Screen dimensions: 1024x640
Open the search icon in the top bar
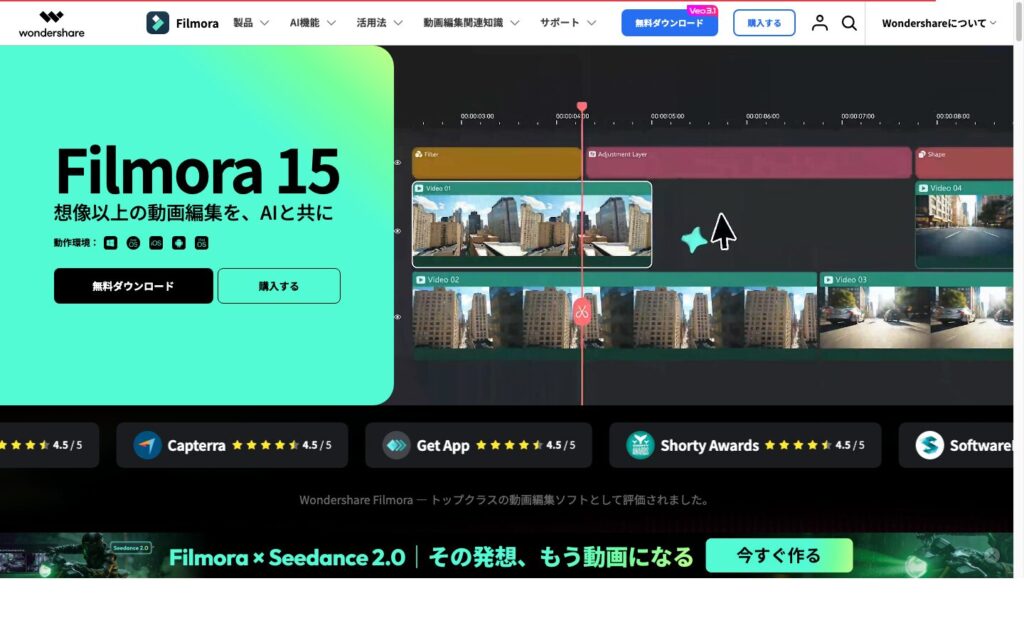849,22
